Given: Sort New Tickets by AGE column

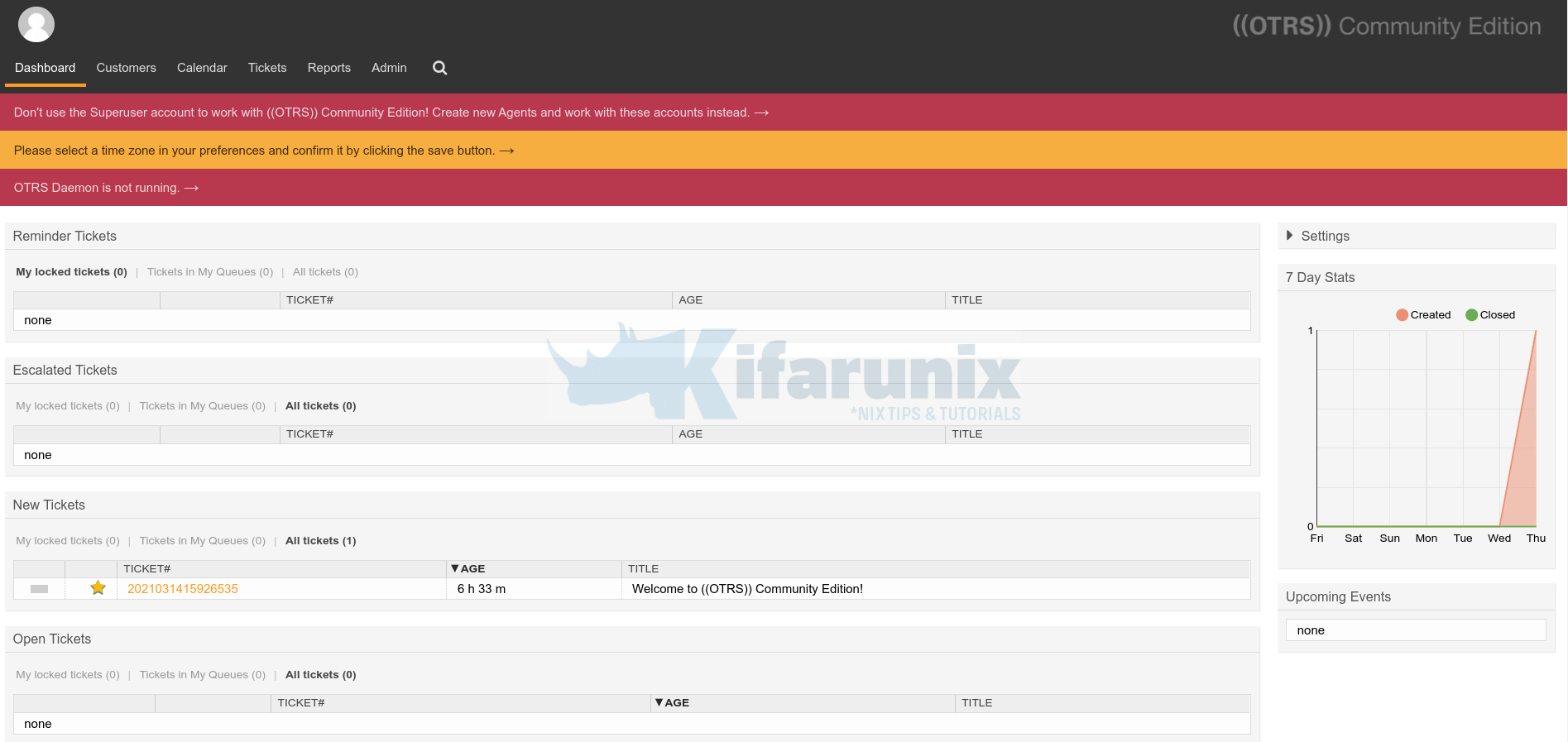Looking at the screenshot, I should (468, 568).
